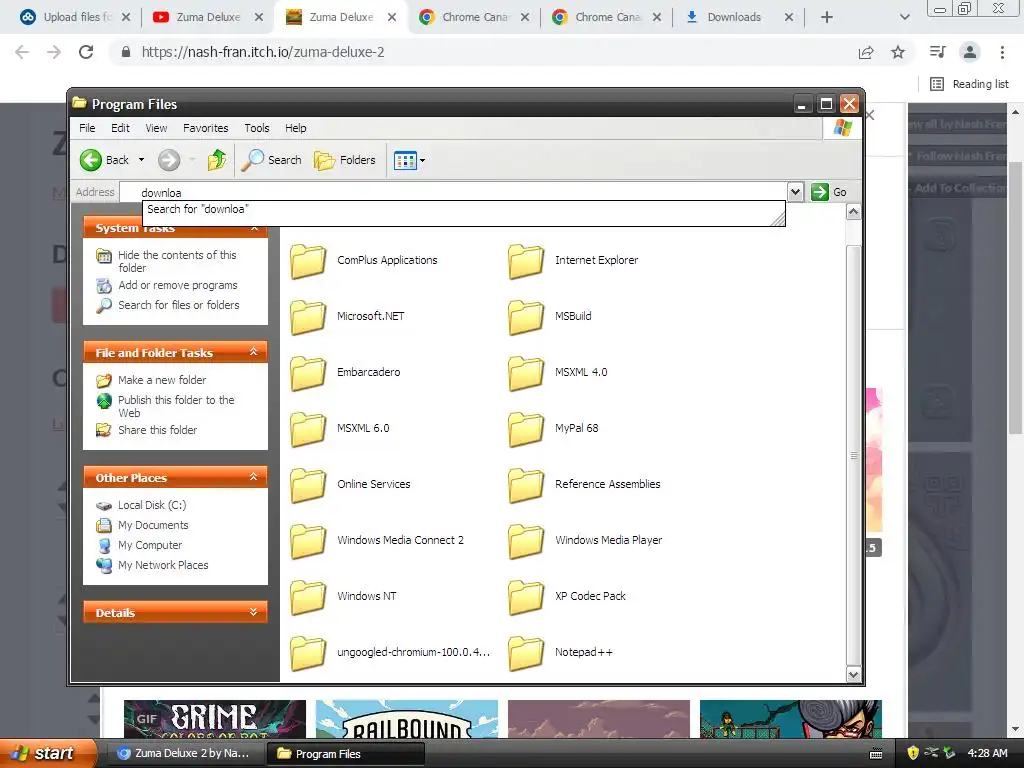Select the Windows Media Connect 2 folder icon
The width and height of the screenshot is (1024, 768).
[308, 541]
